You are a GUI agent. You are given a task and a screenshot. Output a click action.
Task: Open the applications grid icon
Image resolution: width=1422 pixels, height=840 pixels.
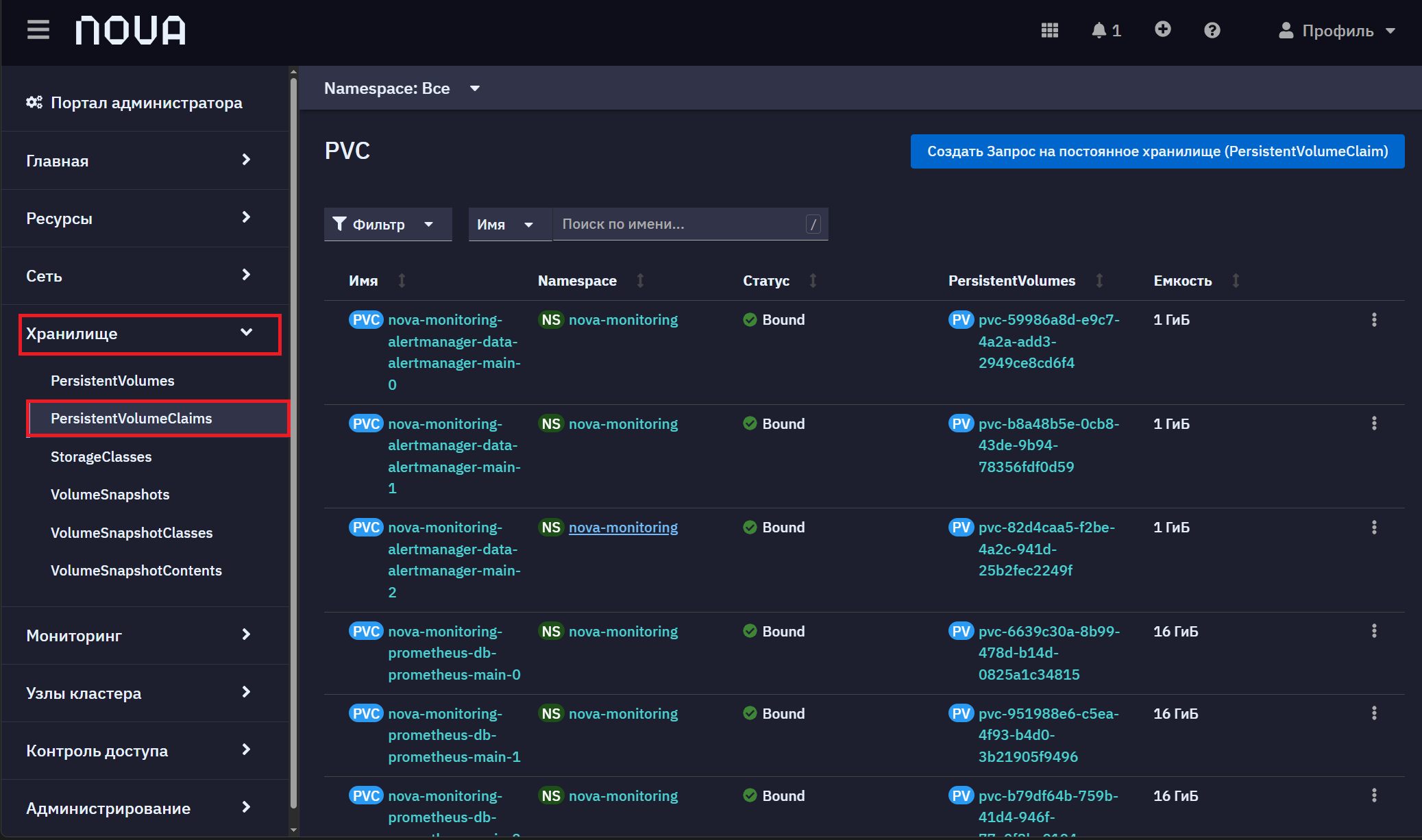(x=1049, y=30)
